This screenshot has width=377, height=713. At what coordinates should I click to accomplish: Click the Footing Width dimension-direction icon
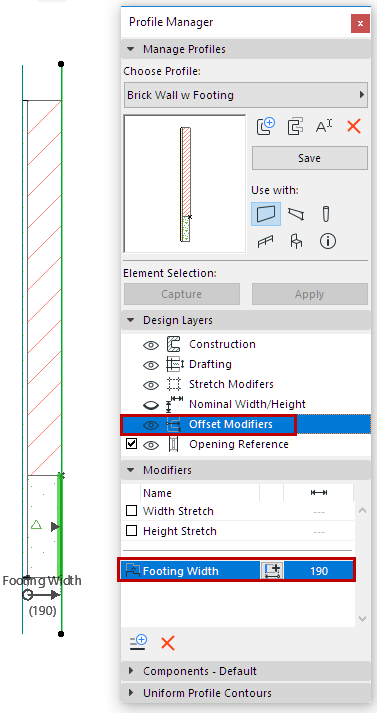pyautogui.click(x=272, y=571)
